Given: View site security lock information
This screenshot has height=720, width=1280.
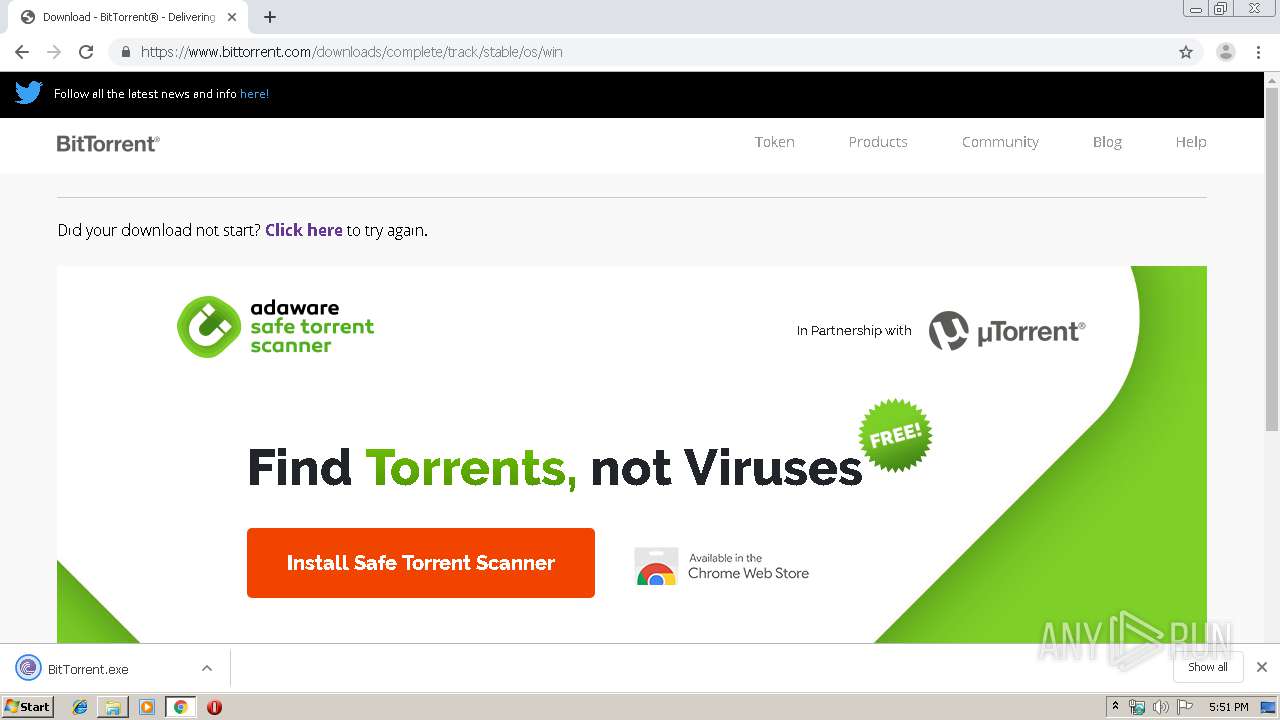Looking at the screenshot, I should point(125,52).
